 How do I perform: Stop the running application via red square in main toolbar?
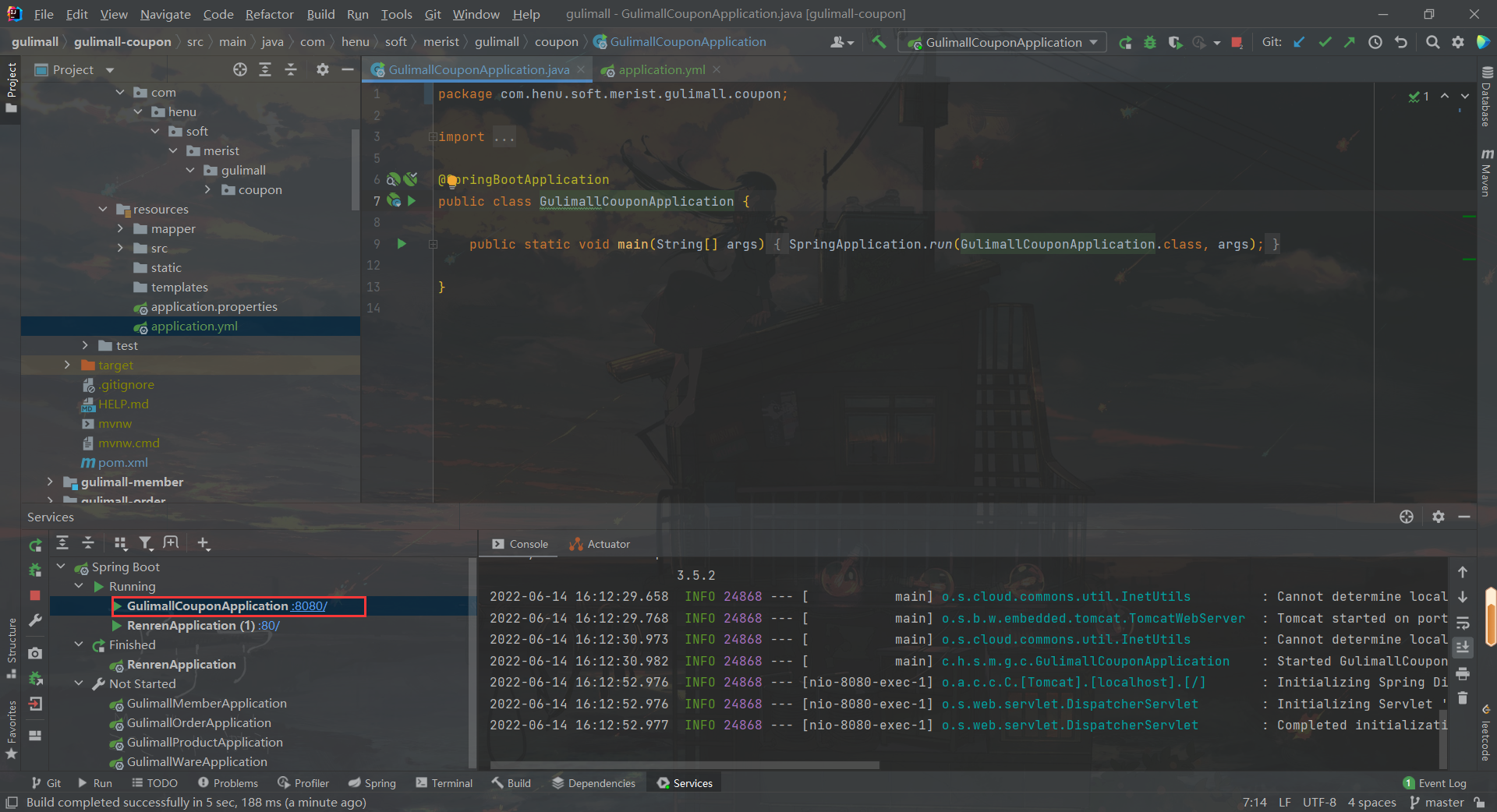1237,42
